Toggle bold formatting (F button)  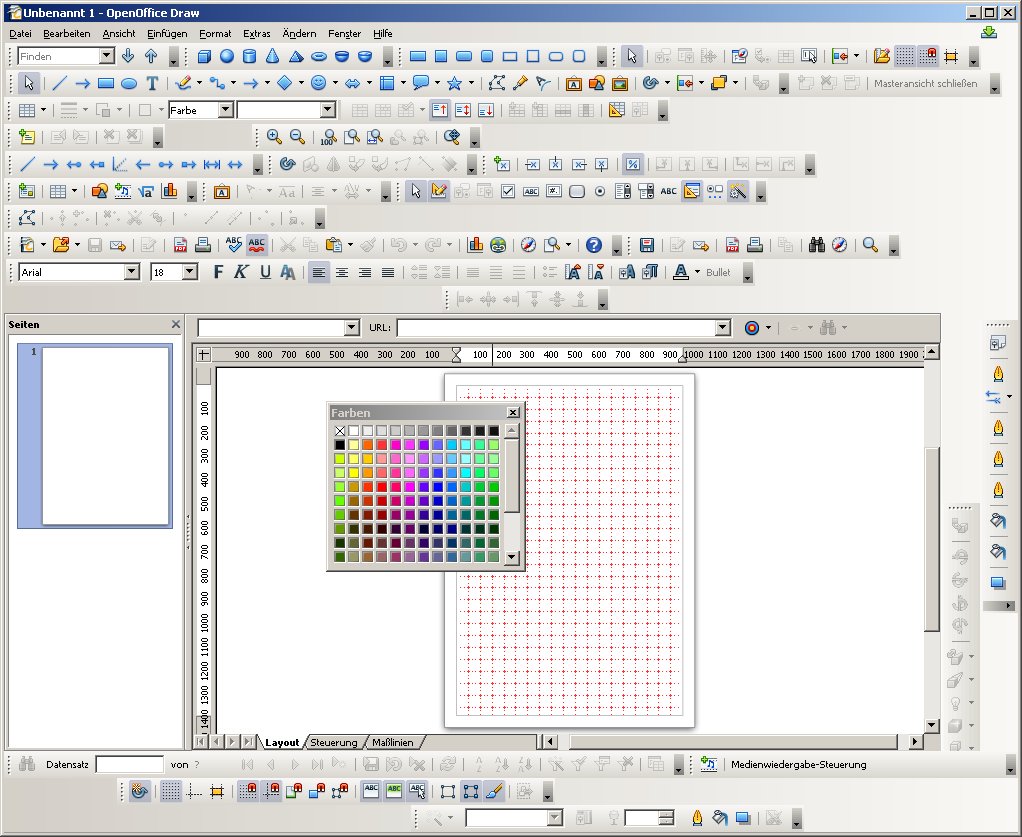[x=218, y=272]
